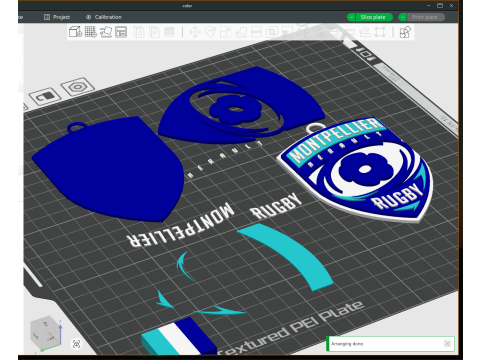
Task: Click the Add object cube icon
Action: click(x=75, y=32)
